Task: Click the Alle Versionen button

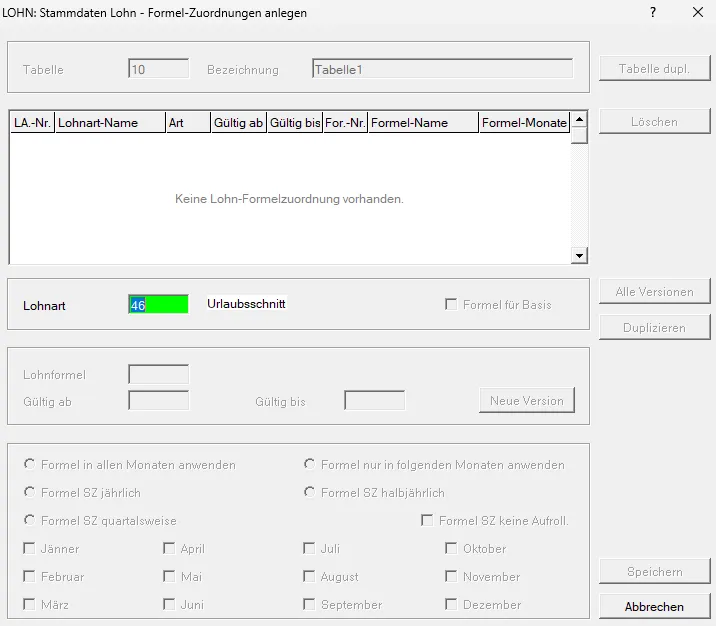Action: tap(654, 291)
